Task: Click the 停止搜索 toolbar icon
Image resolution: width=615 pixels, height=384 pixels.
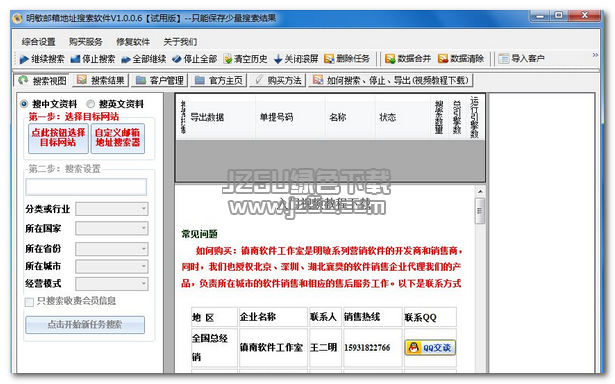Action: (x=75, y=59)
